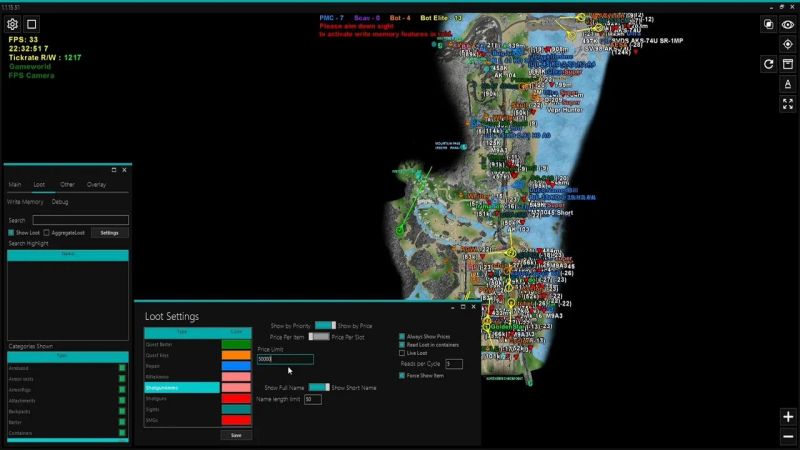Toggle the Backpacks category checkbox

point(122,411)
